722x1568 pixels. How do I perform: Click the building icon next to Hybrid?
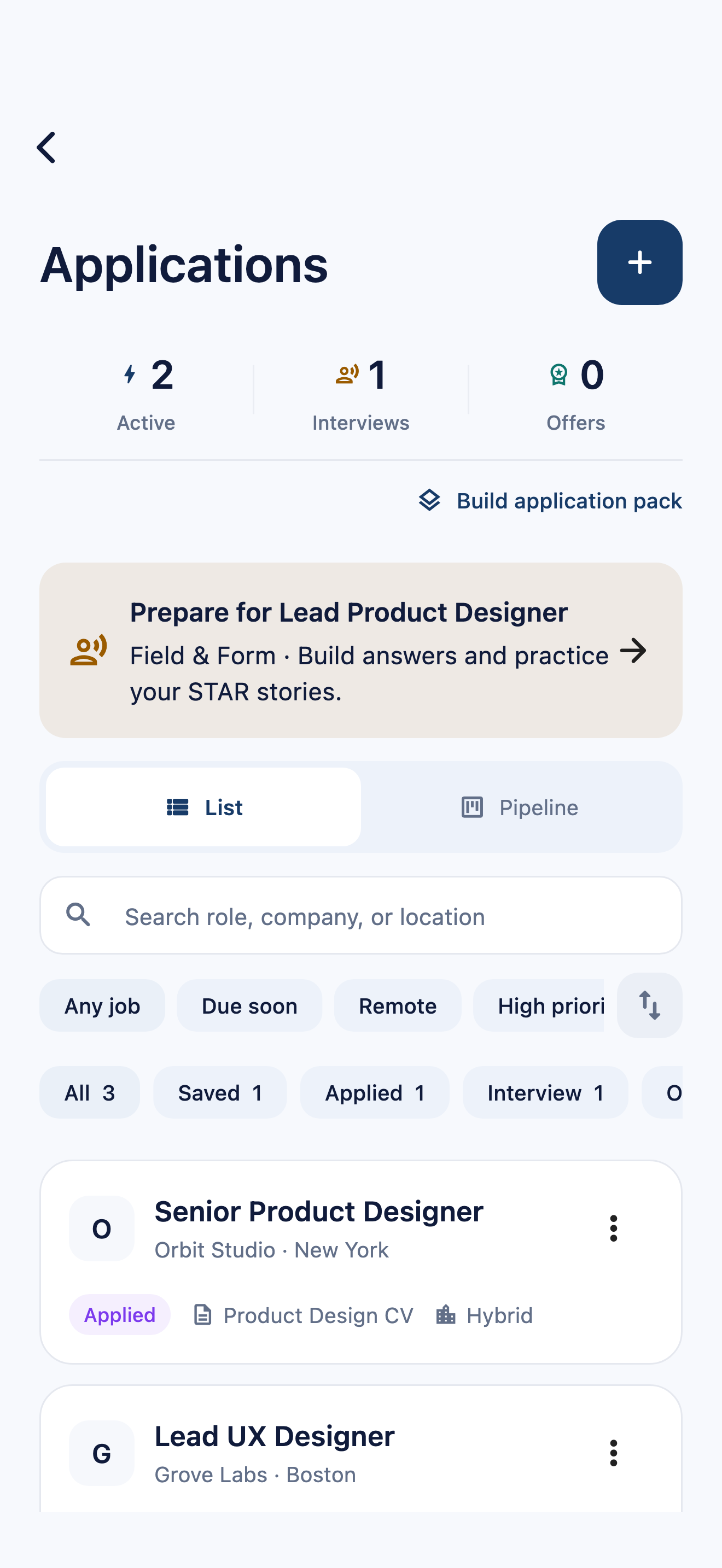click(446, 1315)
